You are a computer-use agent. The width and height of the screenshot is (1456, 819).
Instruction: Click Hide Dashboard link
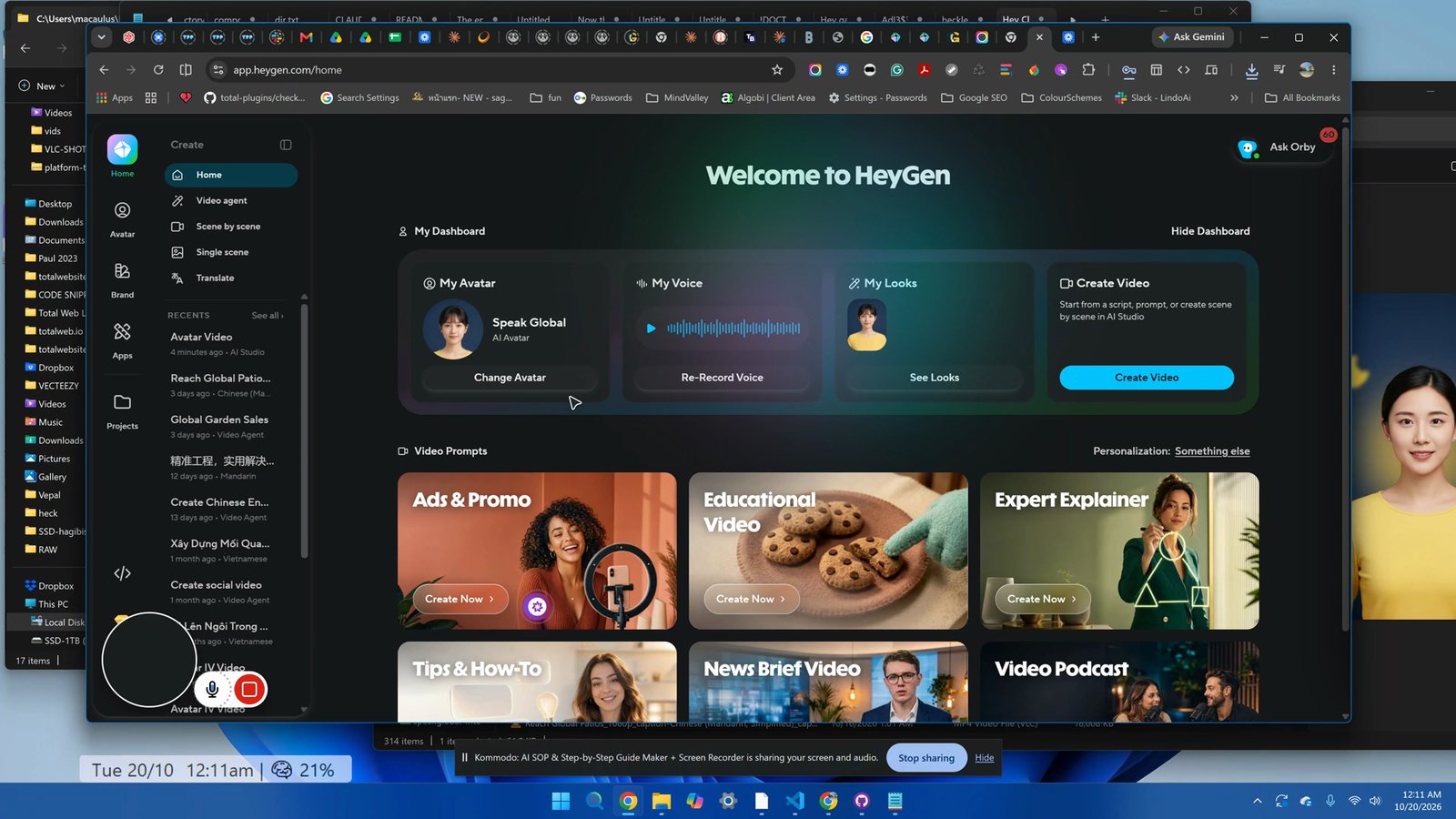(1210, 231)
